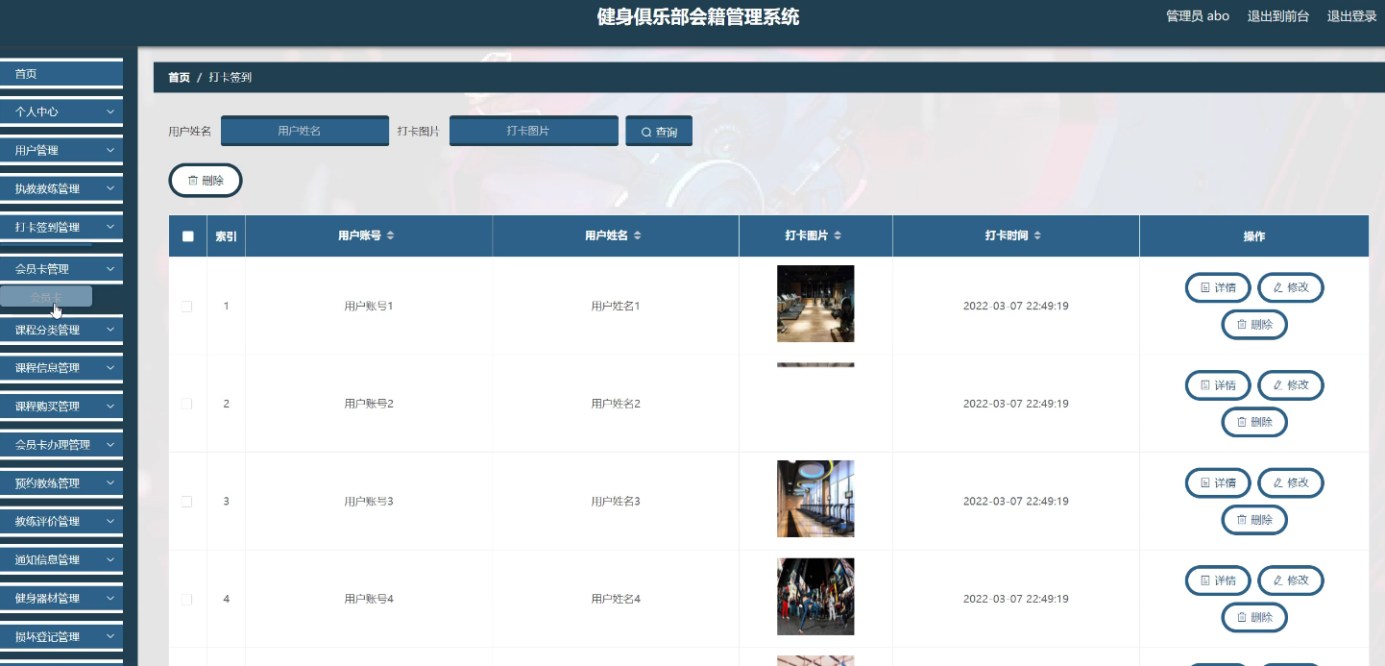
Task: Expand the 执教教练管理 sidebar chevron
Action: (110, 188)
